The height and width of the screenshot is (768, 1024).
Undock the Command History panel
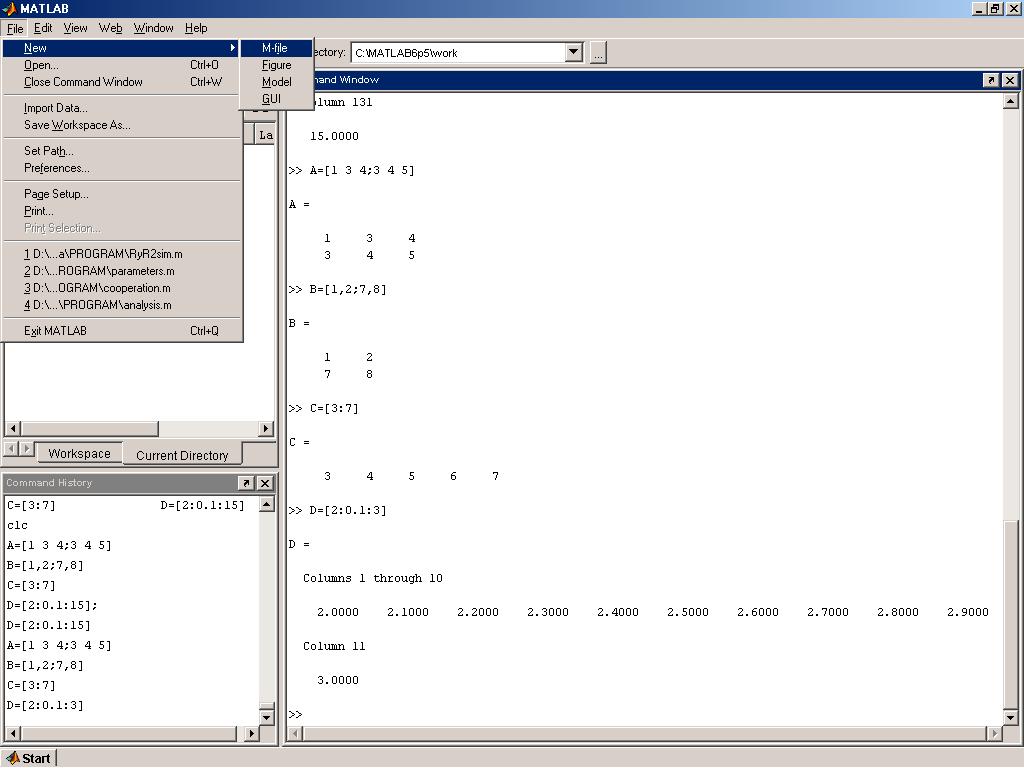246,483
